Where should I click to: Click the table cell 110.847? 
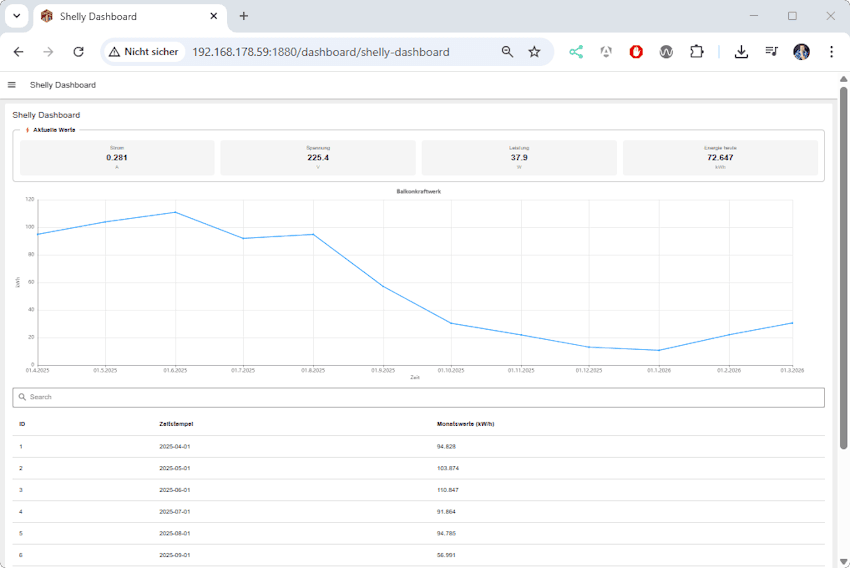tap(448, 490)
